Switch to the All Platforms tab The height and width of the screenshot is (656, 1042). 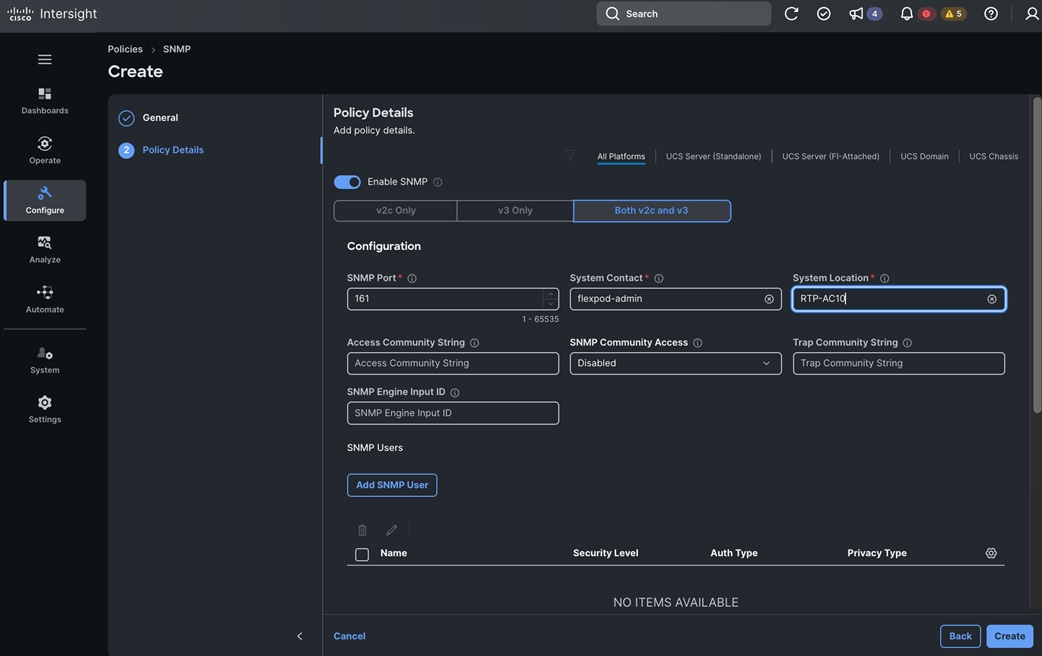(621, 157)
